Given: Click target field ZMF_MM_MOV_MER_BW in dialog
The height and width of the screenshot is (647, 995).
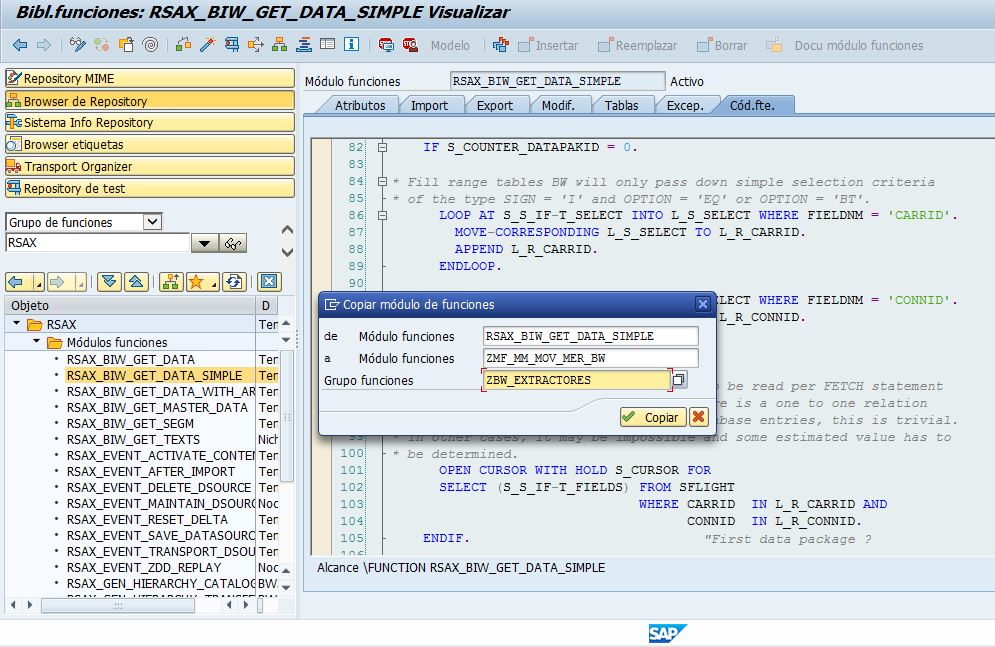Looking at the screenshot, I should pos(591,358).
